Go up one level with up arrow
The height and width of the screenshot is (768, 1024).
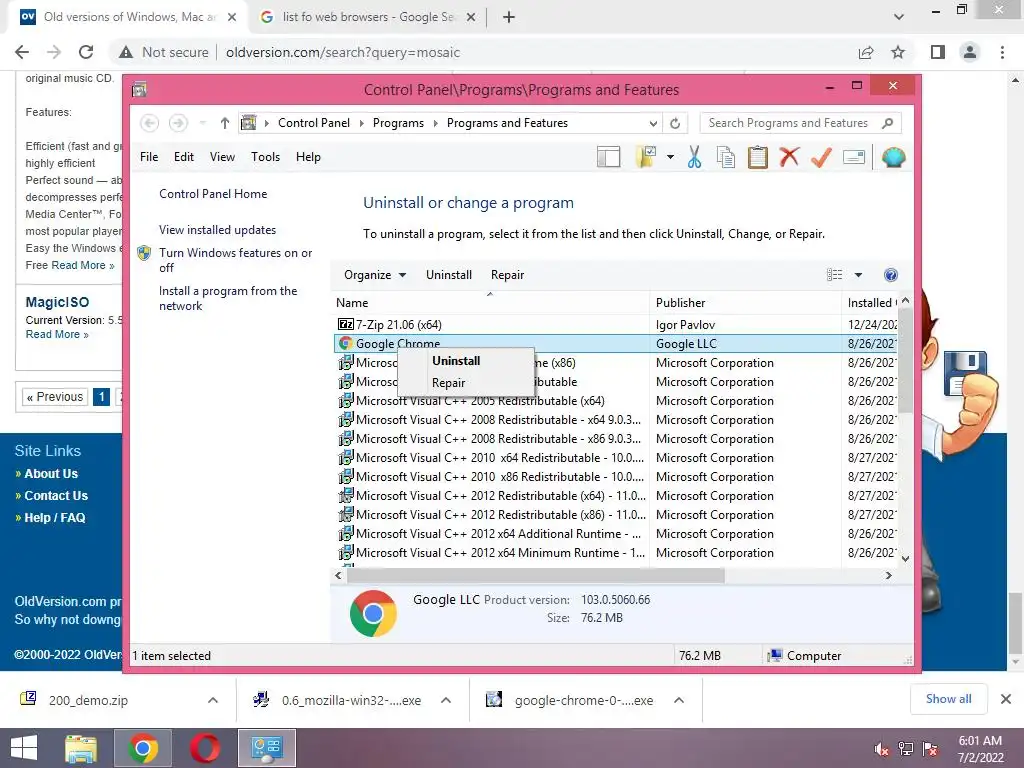coord(225,123)
